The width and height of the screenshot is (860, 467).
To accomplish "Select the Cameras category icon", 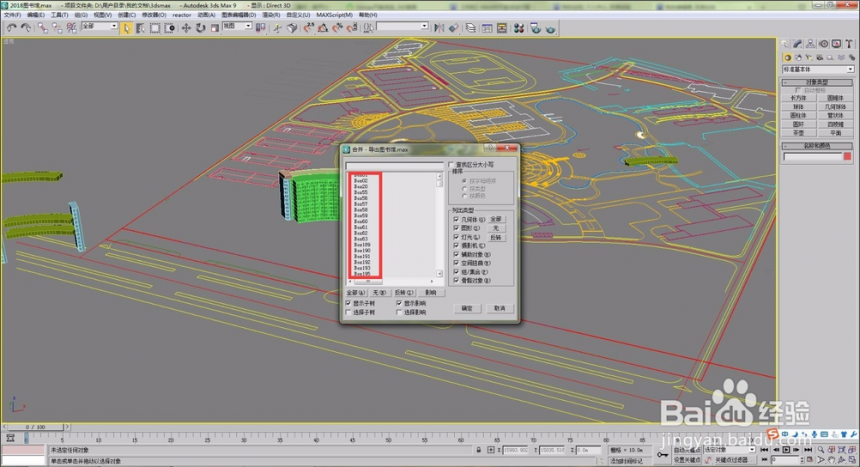I will coord(819,58).
